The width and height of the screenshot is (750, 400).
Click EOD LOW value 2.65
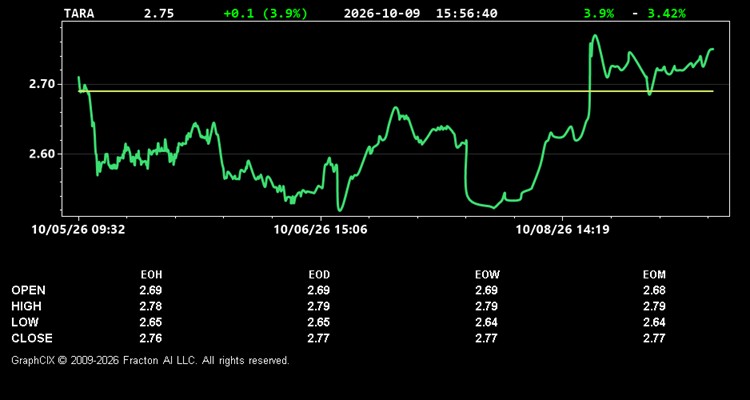coord(319,322)
